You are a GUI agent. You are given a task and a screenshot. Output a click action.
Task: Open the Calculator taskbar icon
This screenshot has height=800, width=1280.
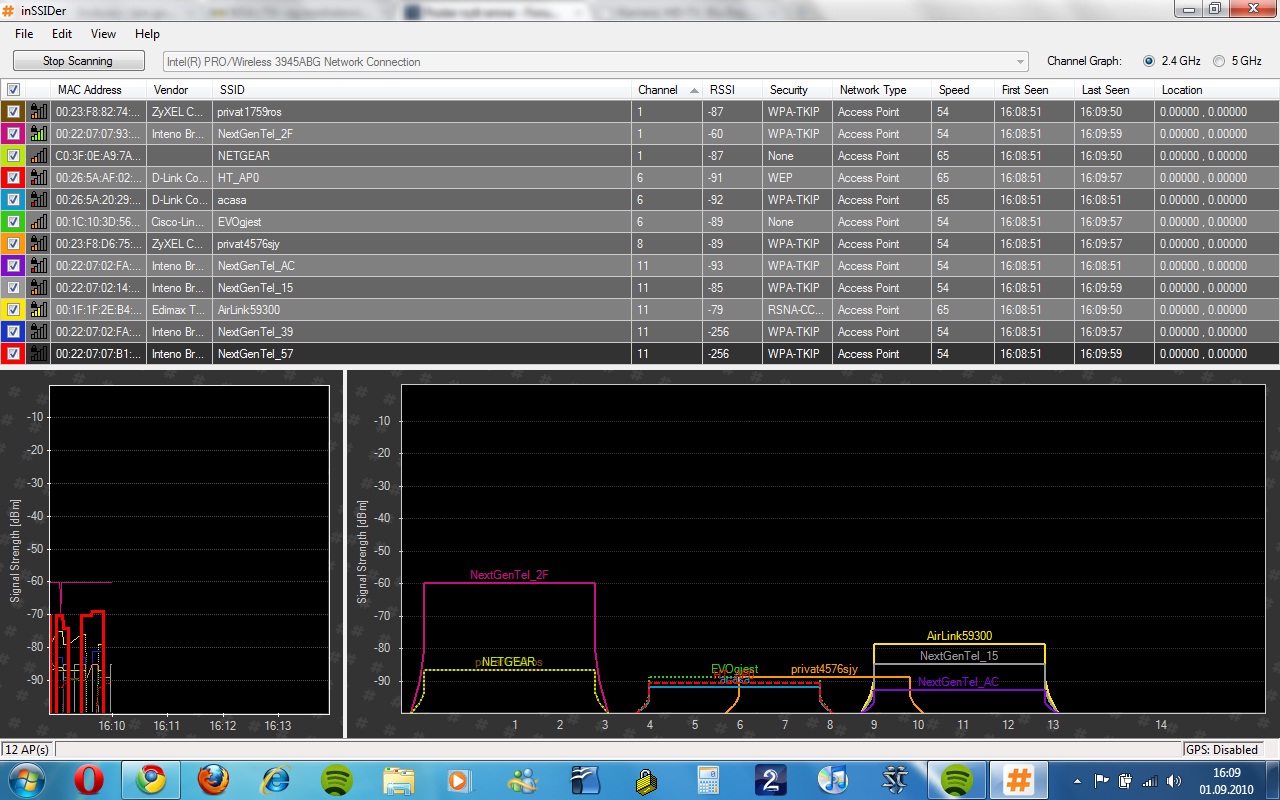[709, 780]
